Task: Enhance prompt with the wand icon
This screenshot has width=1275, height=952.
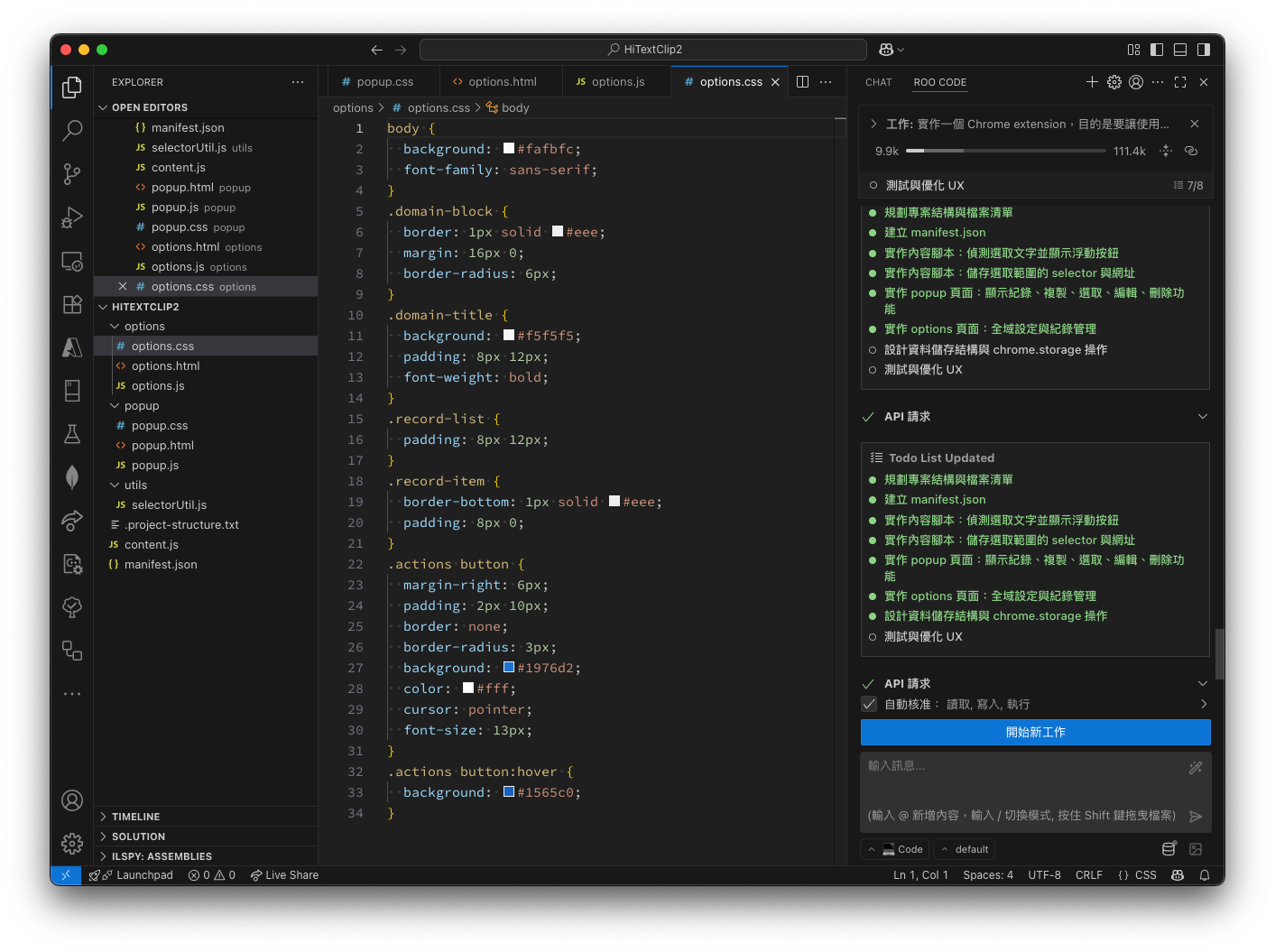Action: 1196,768
